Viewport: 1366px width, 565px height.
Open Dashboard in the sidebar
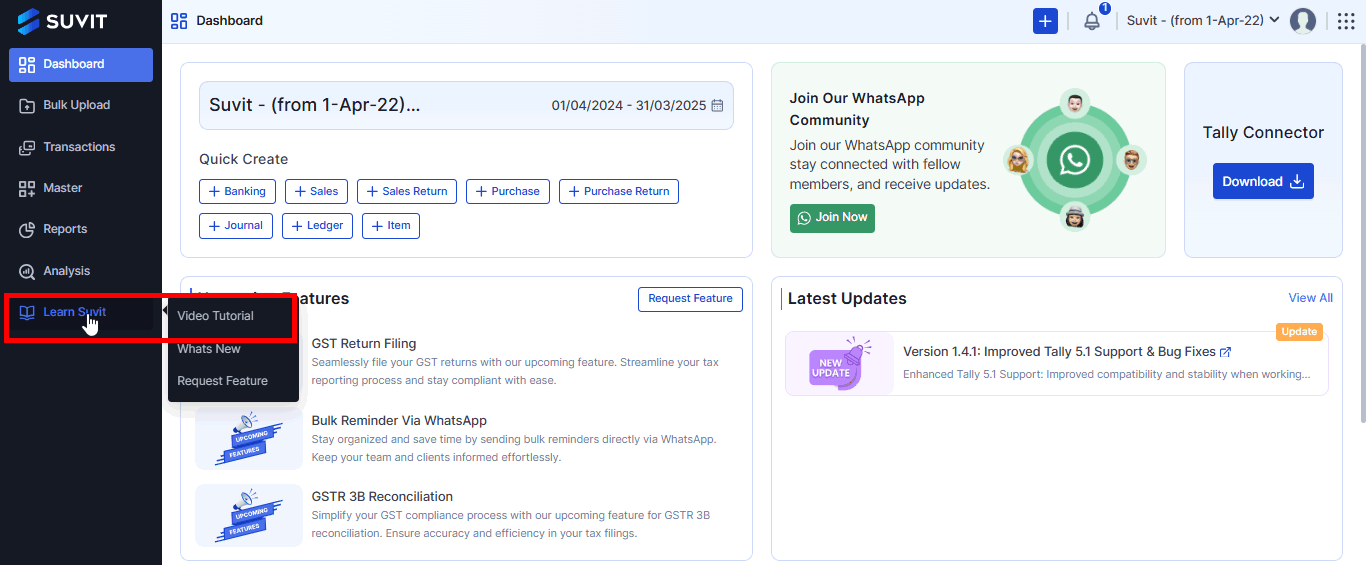(x=81, y=64)
